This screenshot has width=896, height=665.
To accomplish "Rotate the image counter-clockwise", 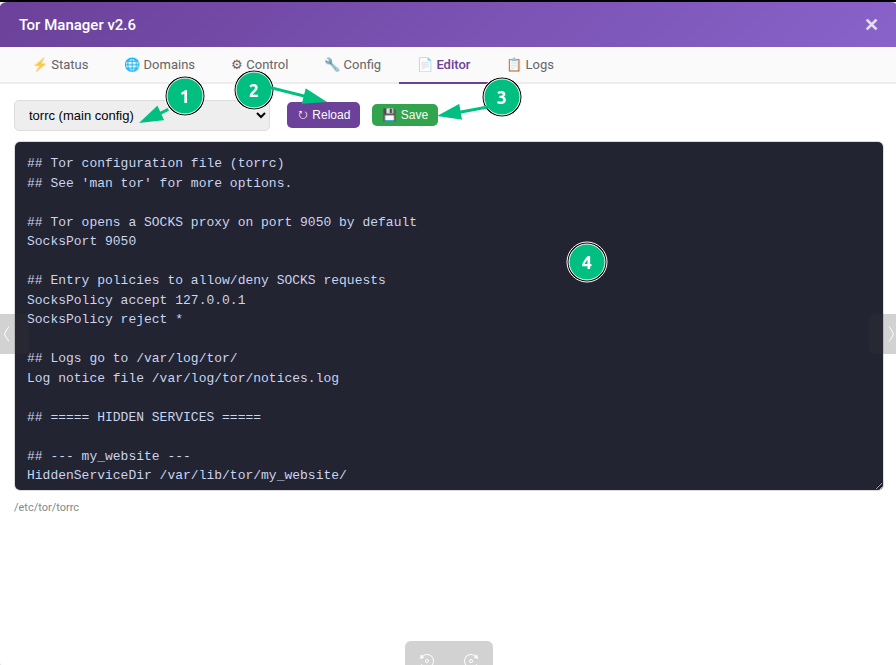I will (x=427, y=659).
